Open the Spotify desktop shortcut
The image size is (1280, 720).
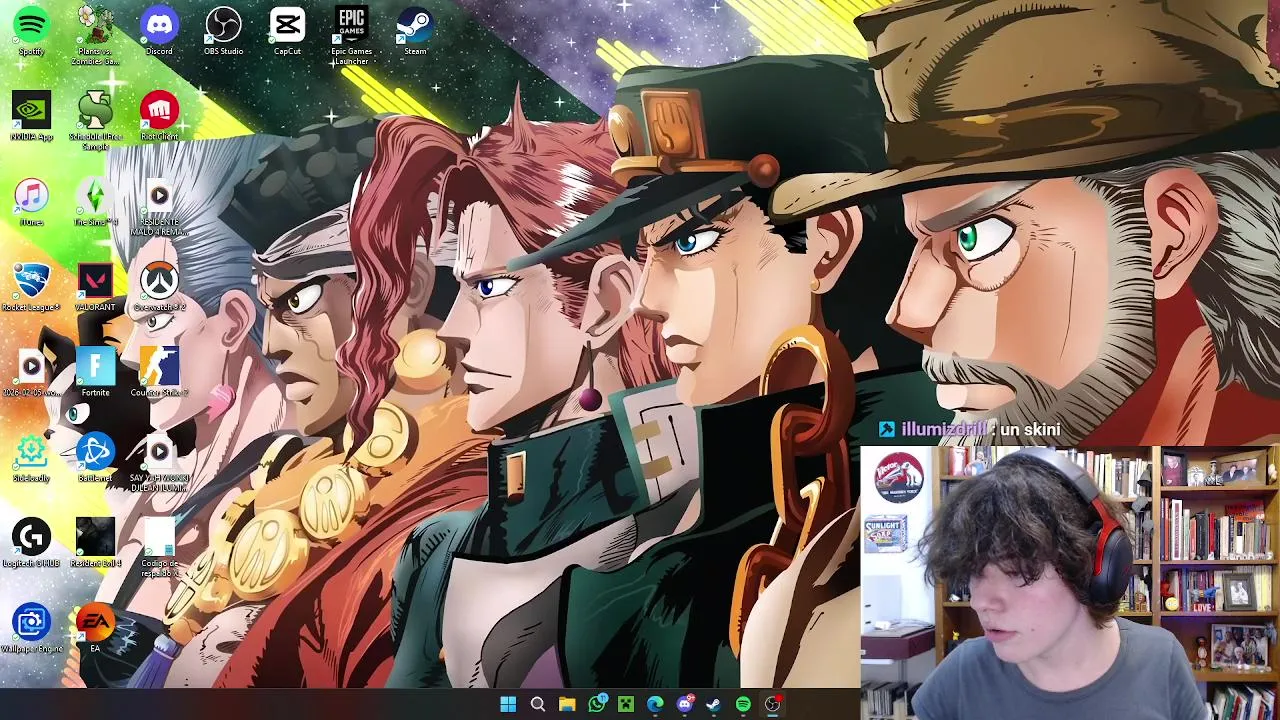click(x=31, y=31)
